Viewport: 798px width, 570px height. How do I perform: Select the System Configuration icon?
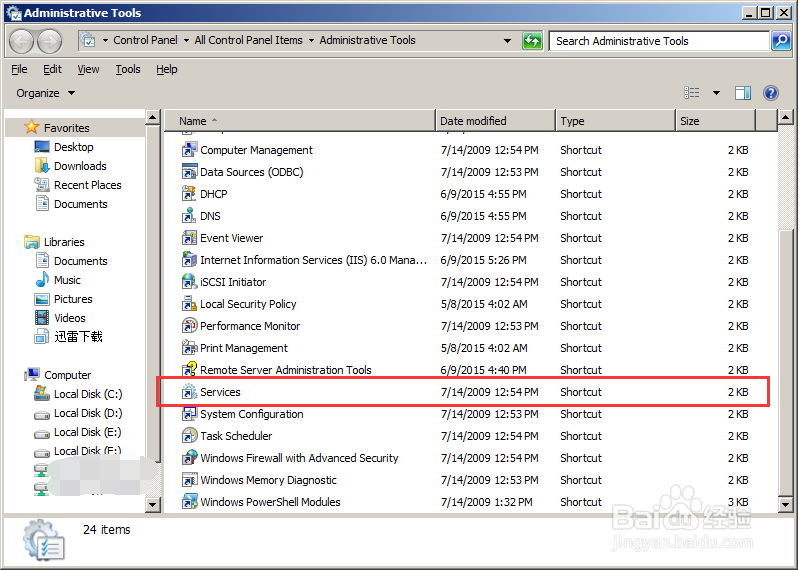point(189,413)
